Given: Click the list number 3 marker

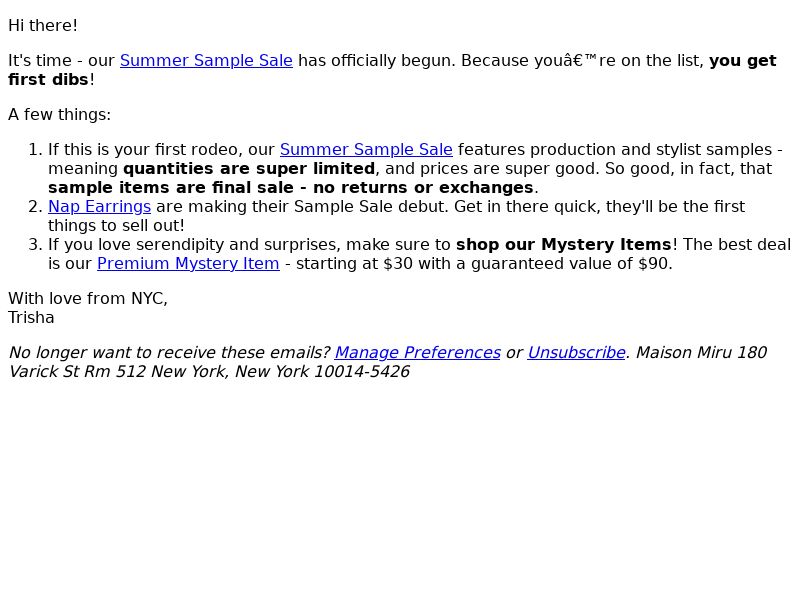Looking at the screenshot, I should point(35,244).
